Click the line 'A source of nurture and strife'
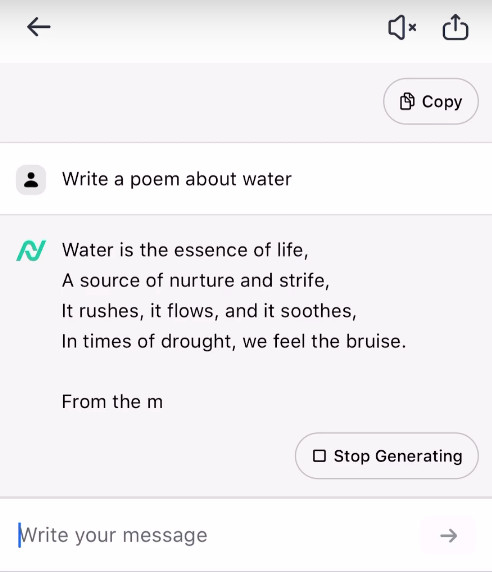492x572 pixels. [x=195, y=281]
